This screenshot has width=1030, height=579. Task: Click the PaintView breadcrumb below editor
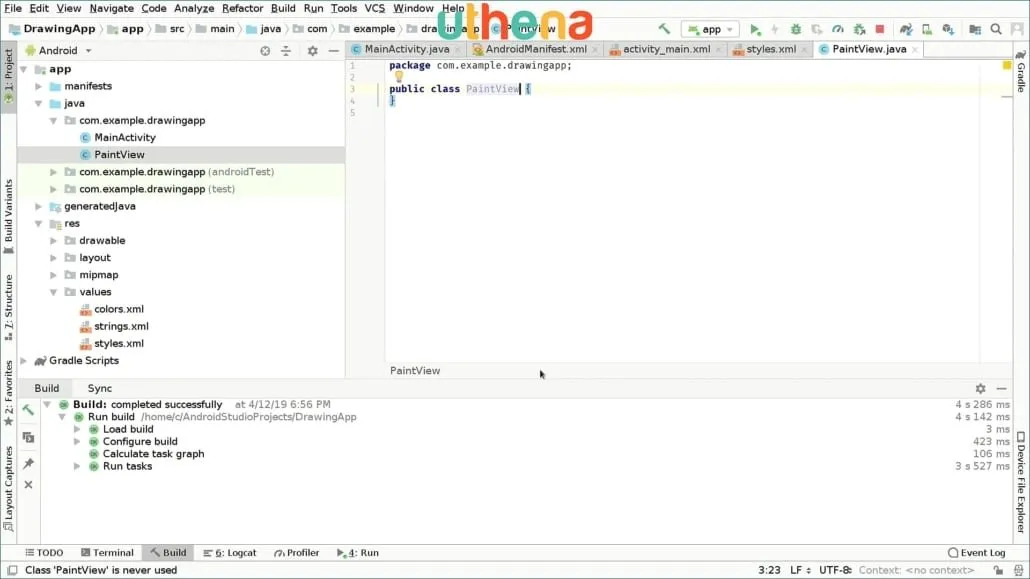tap(415, 371)
